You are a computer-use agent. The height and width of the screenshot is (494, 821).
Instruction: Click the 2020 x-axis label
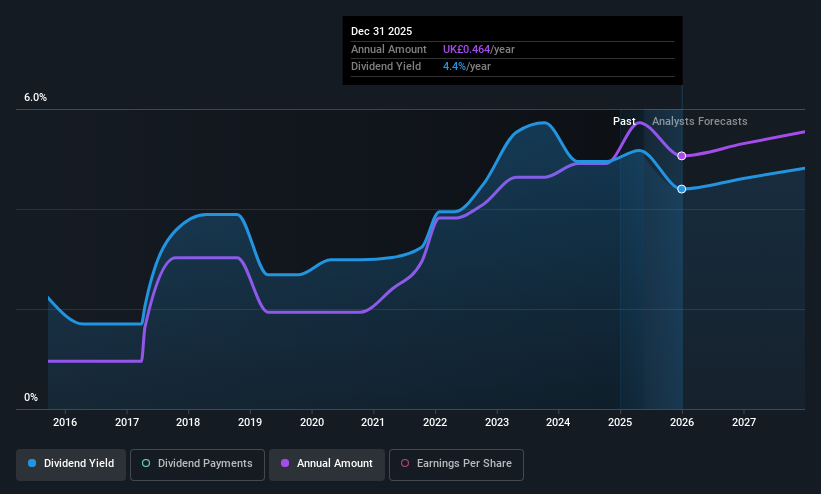click(312, 422)
